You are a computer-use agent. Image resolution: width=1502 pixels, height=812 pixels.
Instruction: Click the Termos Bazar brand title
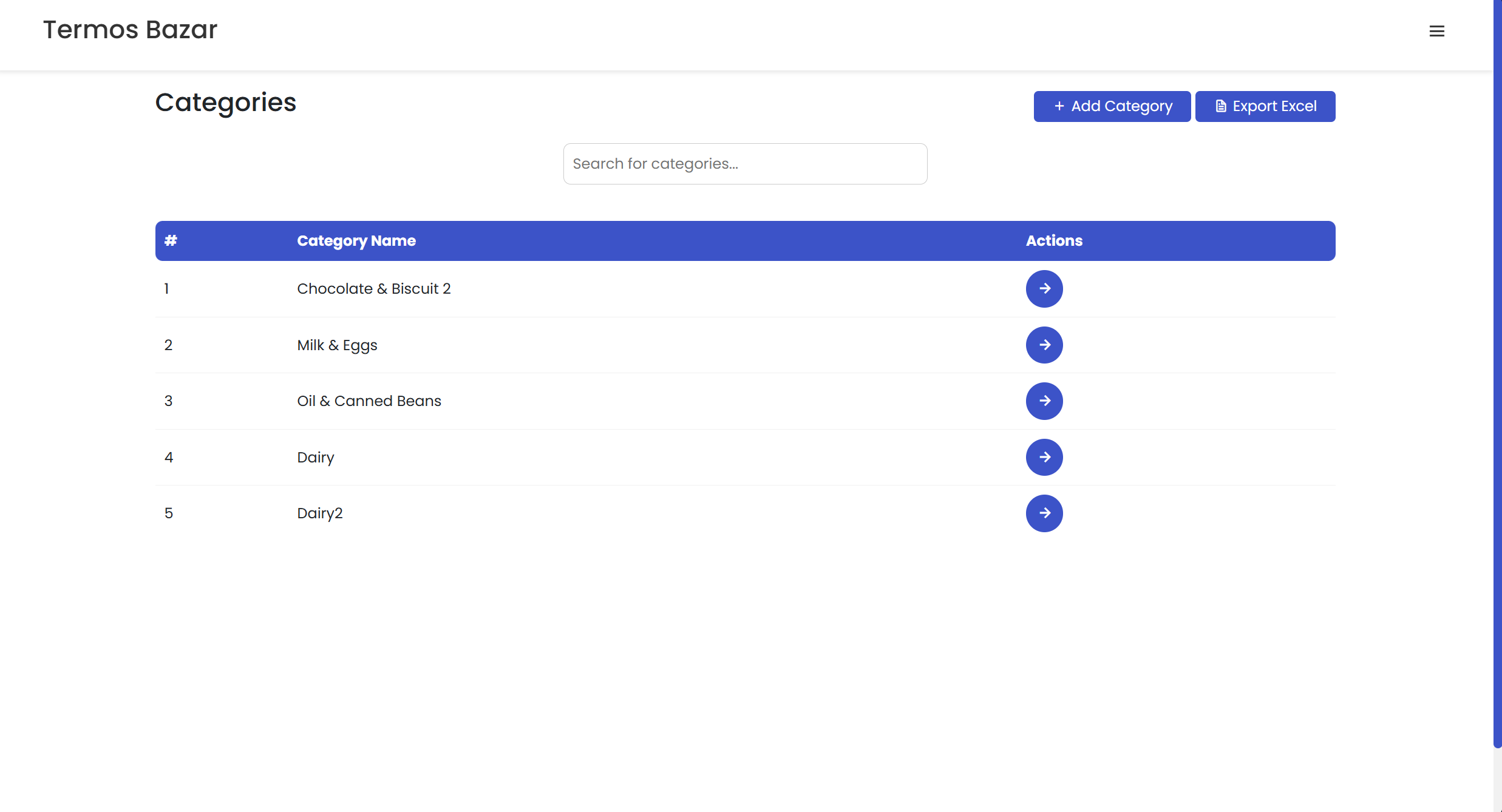click(130, 30)
